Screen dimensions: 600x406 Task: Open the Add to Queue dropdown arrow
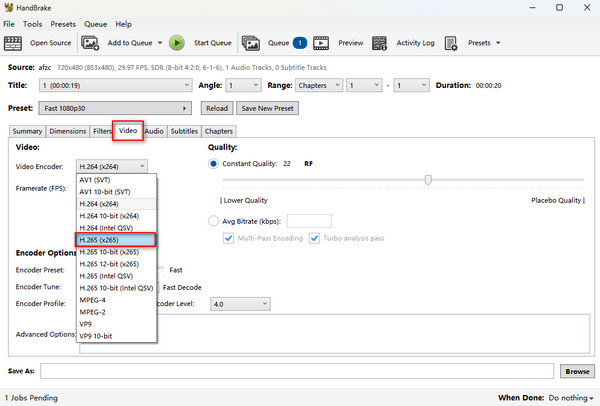(160, 43)
